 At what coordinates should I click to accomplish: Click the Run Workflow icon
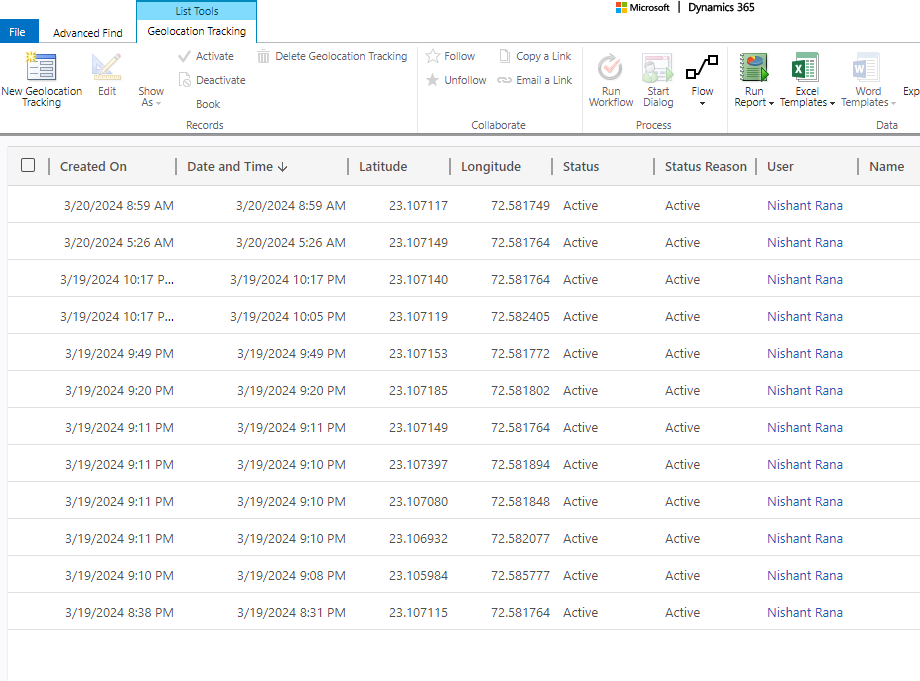(x=610, y=68)
